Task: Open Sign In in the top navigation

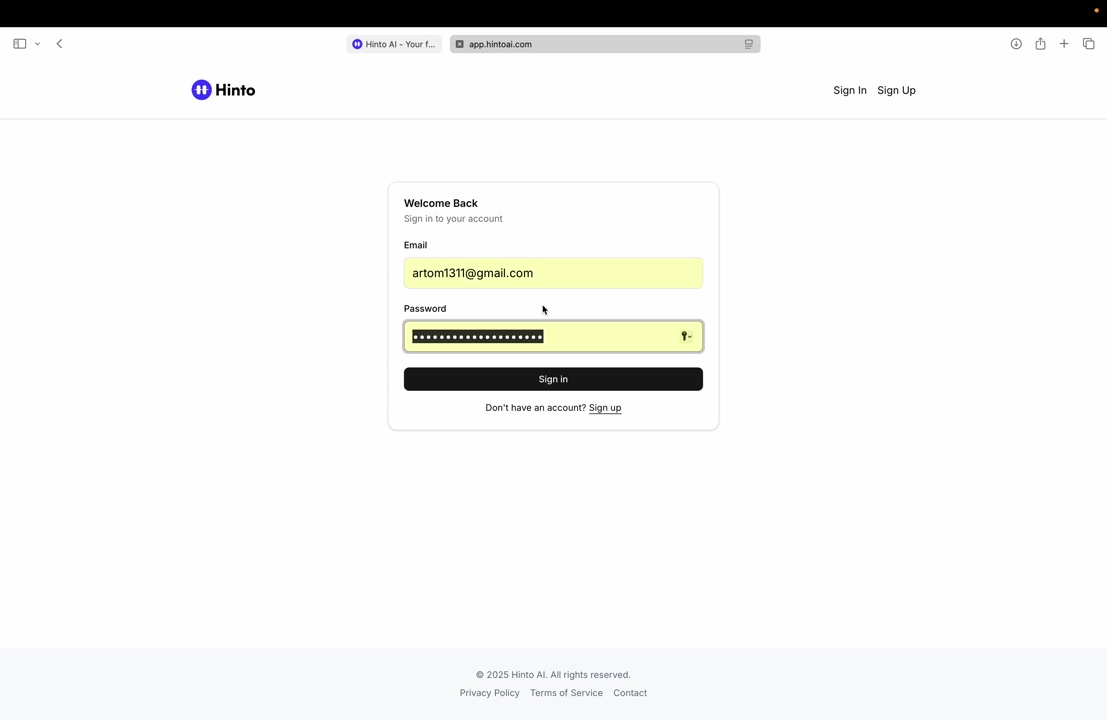Action: pos(849,90)
